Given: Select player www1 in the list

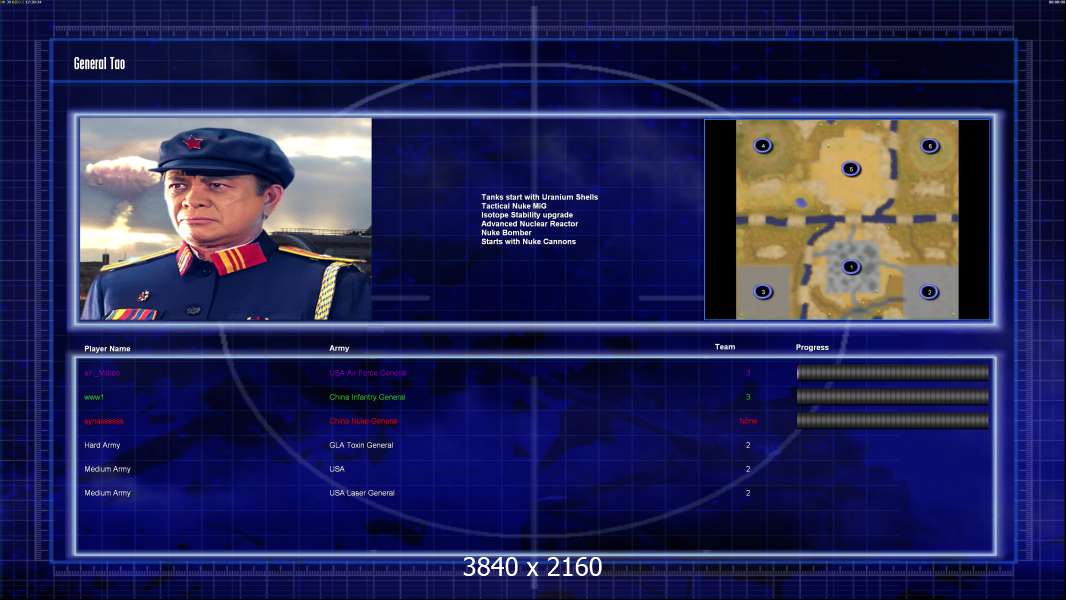Looking at the screenshot, I should pos(94,398).
